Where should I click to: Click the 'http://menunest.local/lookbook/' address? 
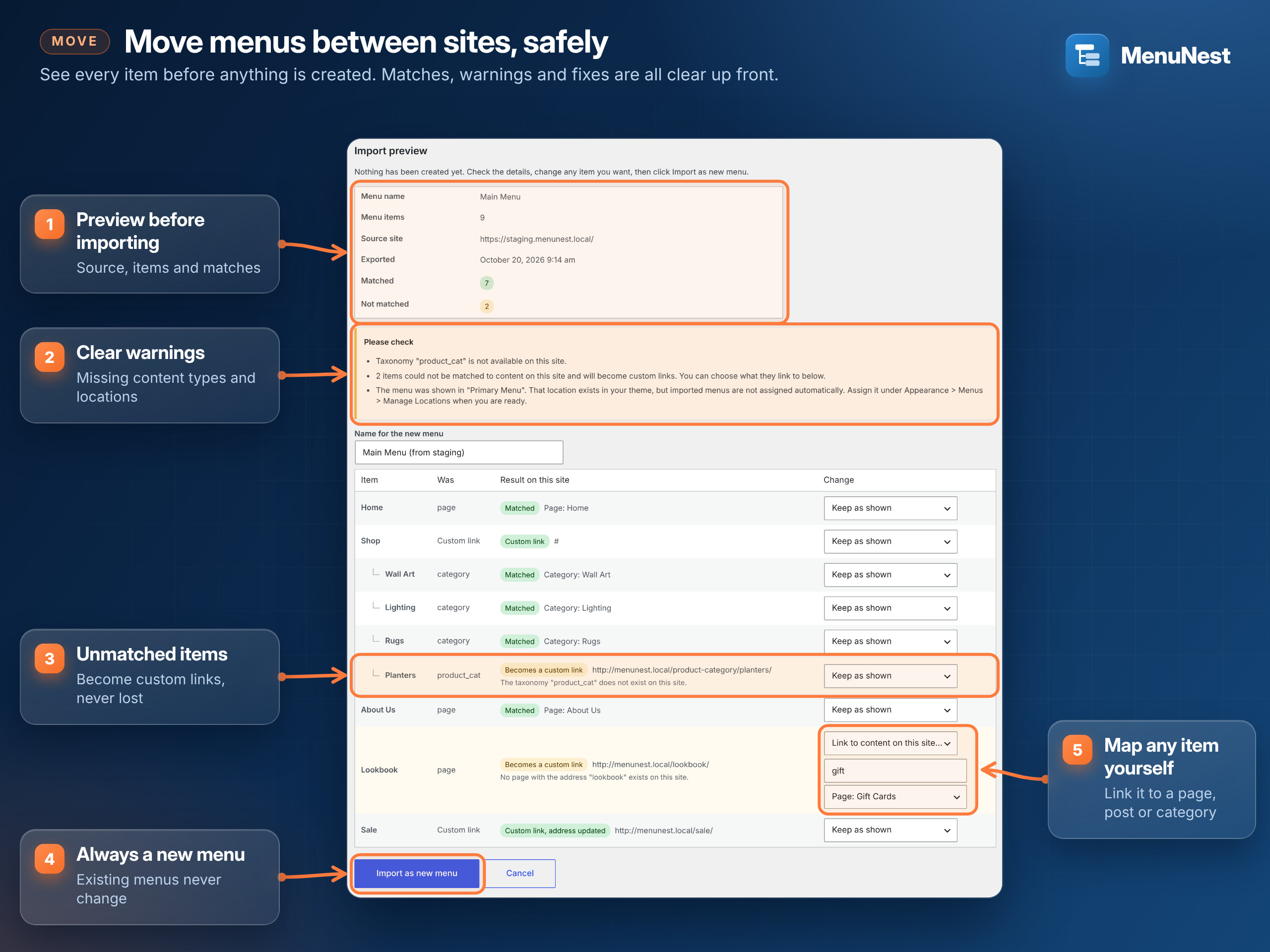pyautogui.click(x=650, y=765)
